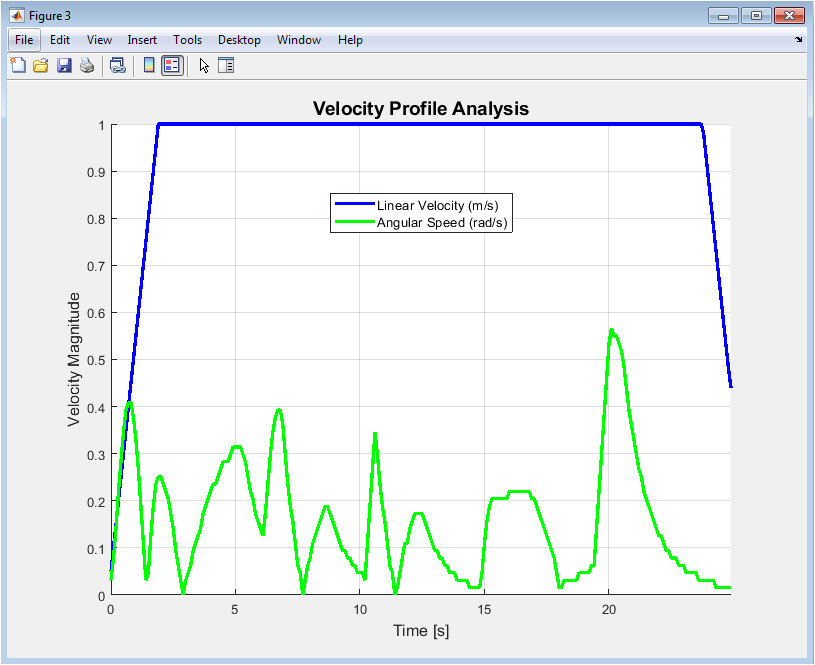The height and width of the screenshot is (665, 815).
Task: Open the Property Inspector toolbar icon
Action: point(226,66)
